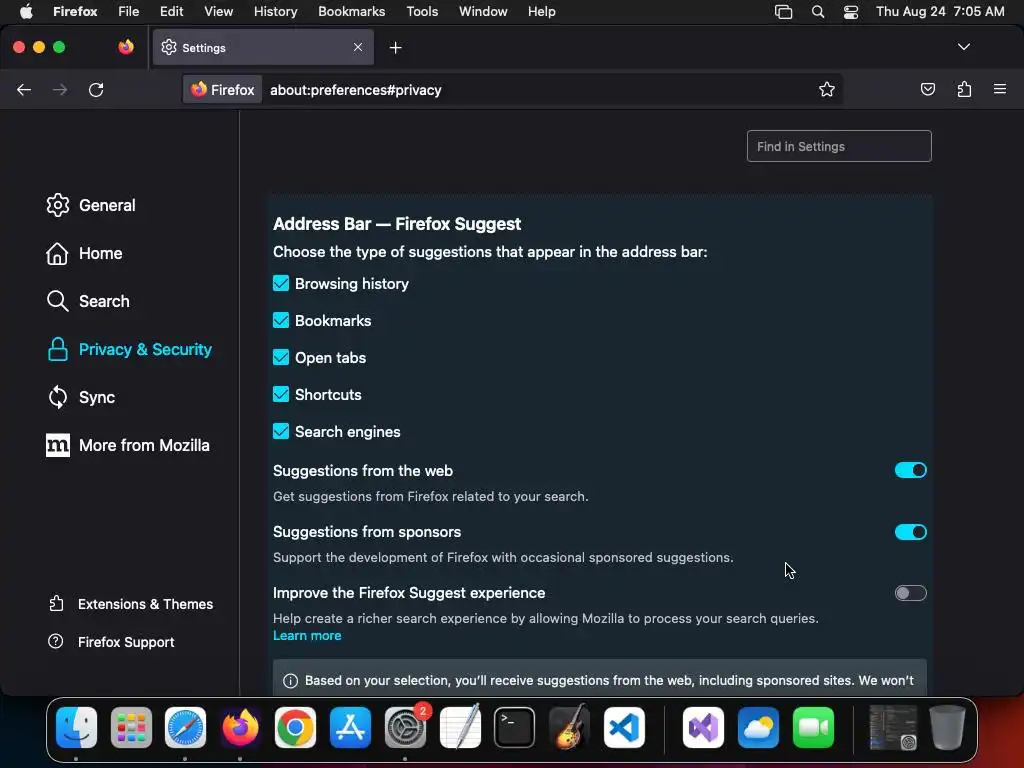
Task: Open Search settings in the sidebar
Action: 88,301
